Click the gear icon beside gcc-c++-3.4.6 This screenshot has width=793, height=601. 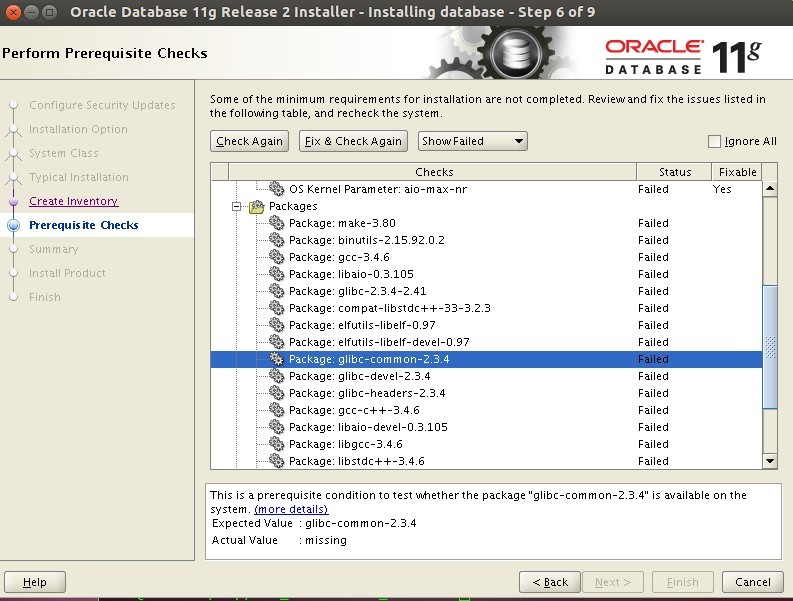tap(276, 410)
